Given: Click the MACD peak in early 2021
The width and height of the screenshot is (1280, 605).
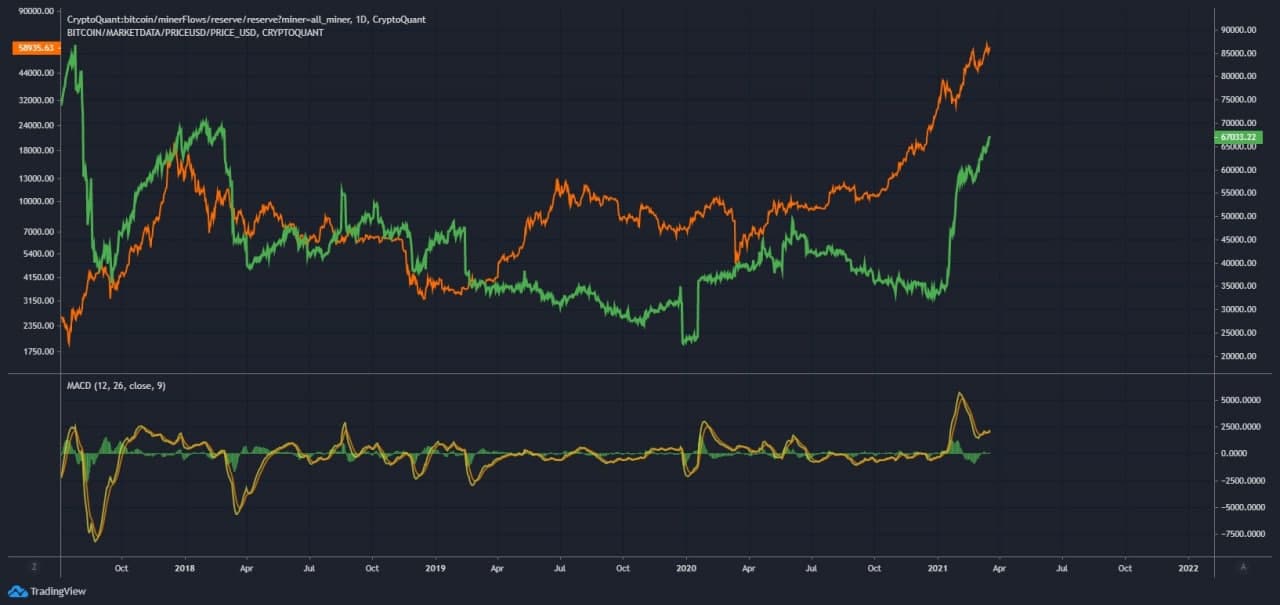Looking at the screenshot, I should [x=960, y=394].
